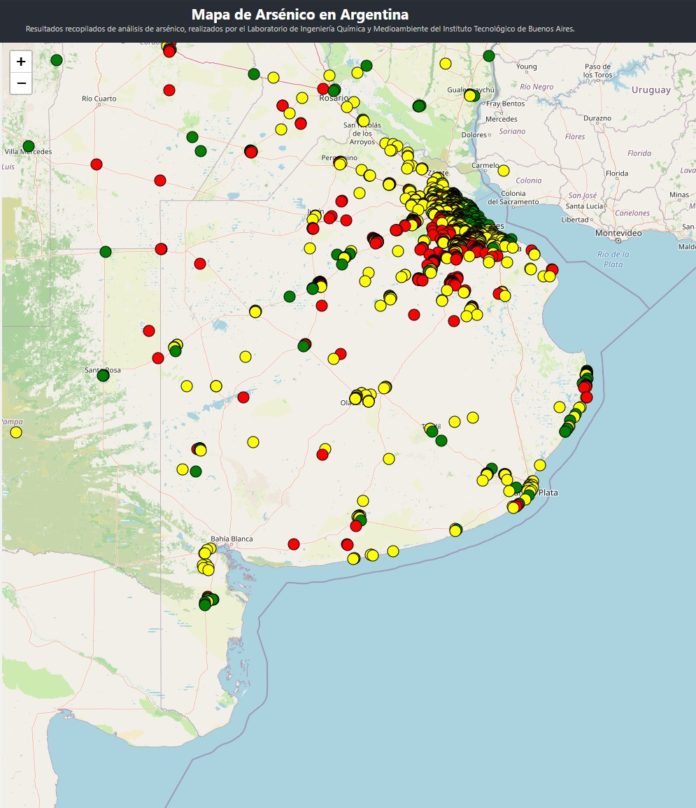Select yellow marker at Pergamino label

tap(339, 163)
